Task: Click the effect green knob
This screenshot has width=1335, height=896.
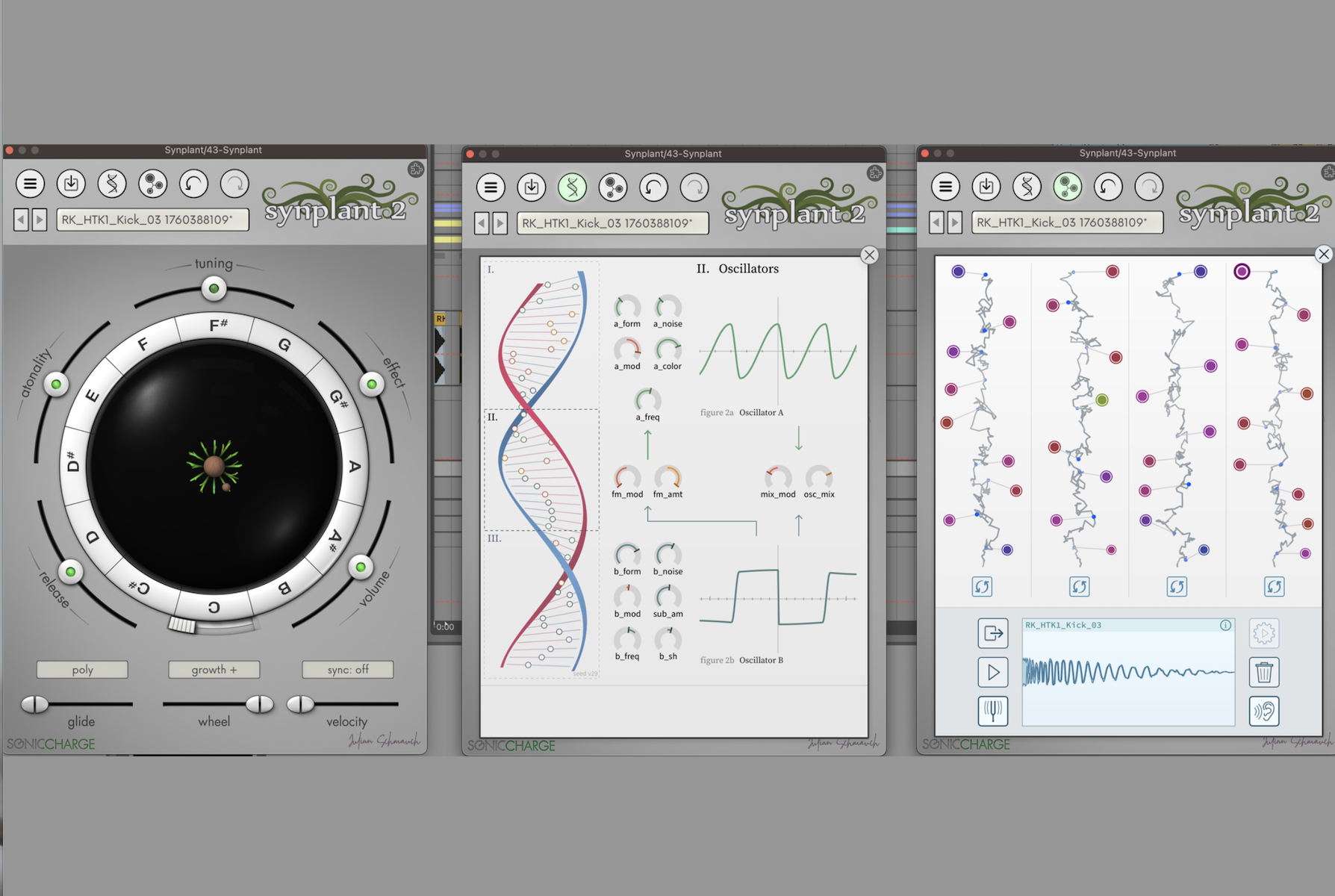Action: click(x=372, y=385)
